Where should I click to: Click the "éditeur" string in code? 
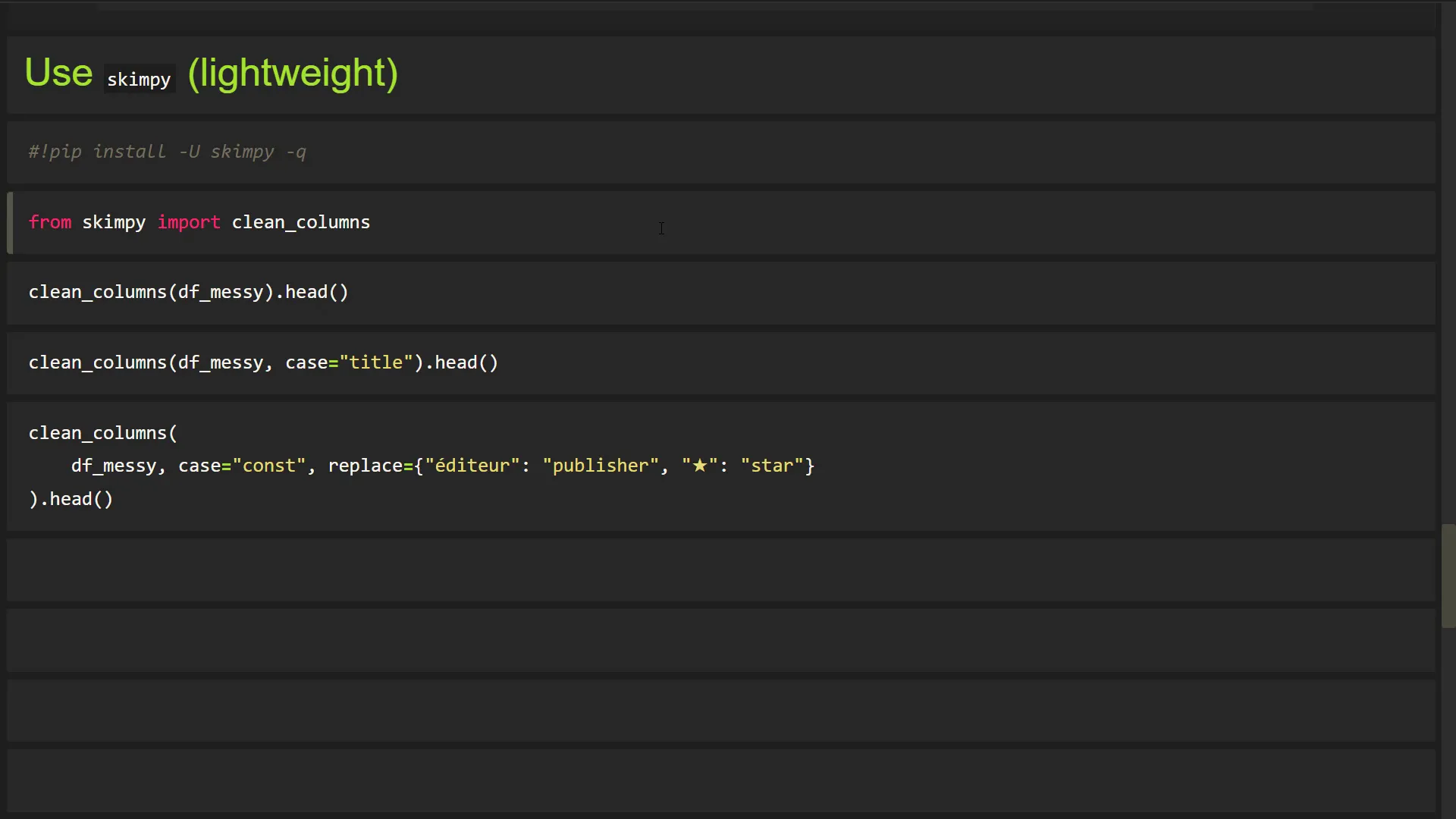[x=472, y=466]
